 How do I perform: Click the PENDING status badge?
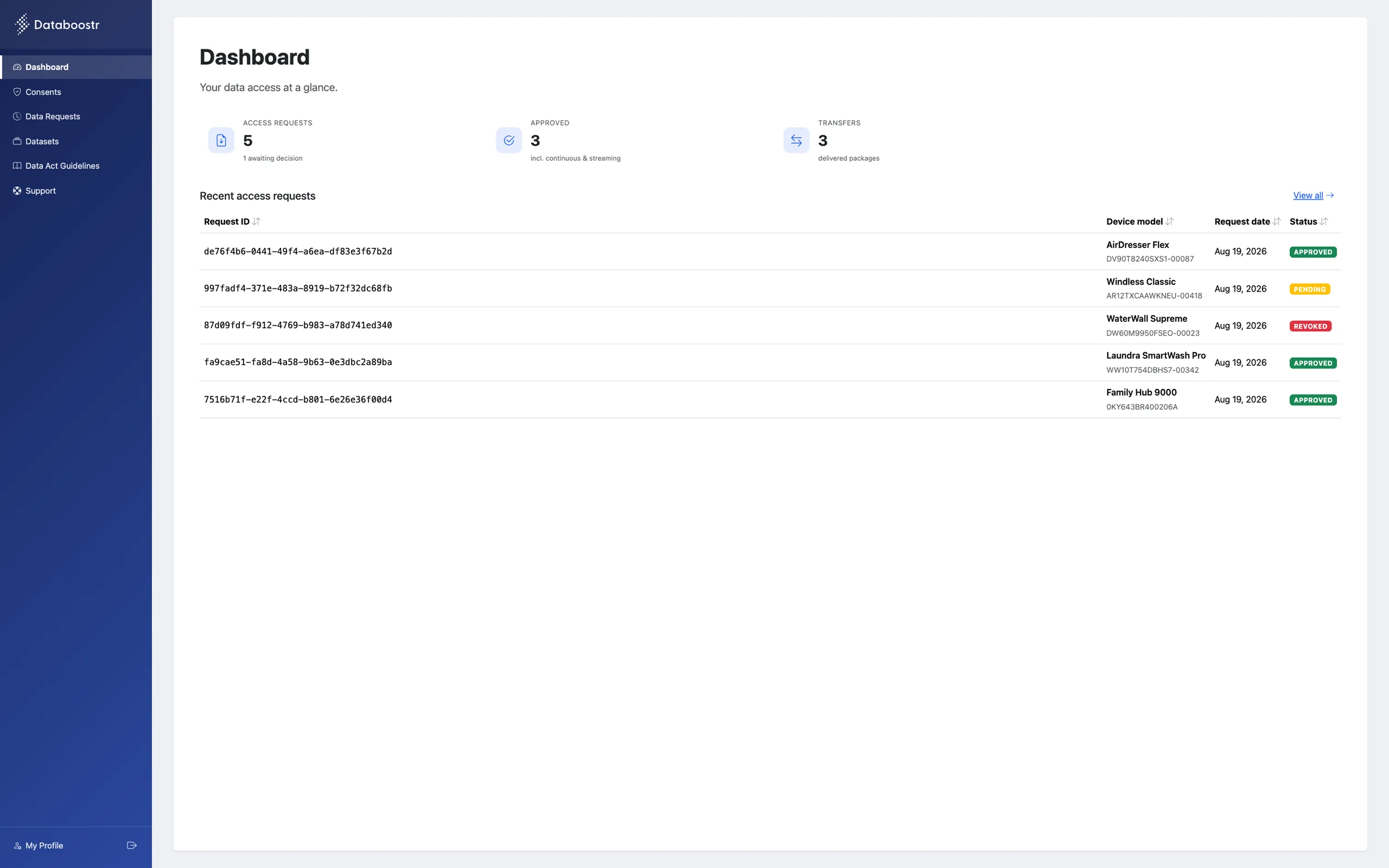tap(1309, 289)
